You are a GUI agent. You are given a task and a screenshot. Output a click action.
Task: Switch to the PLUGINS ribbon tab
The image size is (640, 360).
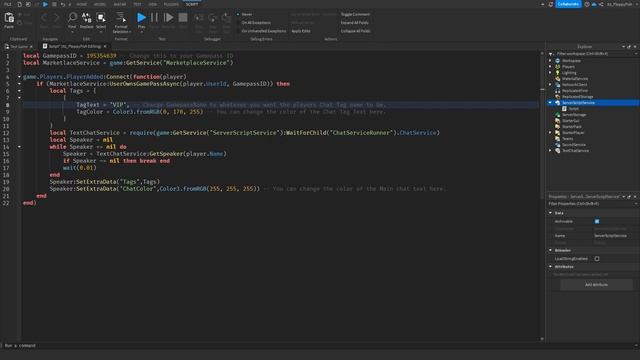171,4
